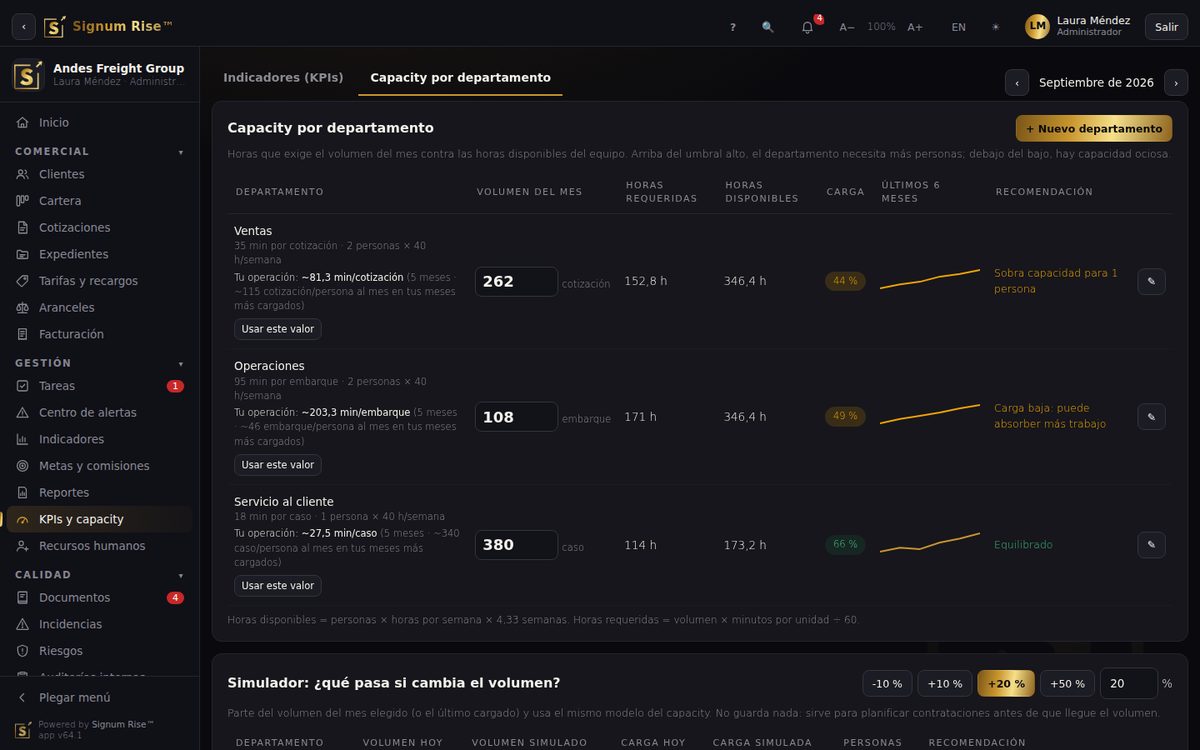This screenshot has width=1200, height=750.
Task: Click Operaciones six-month trend sparkline
Action: [930, 414]
